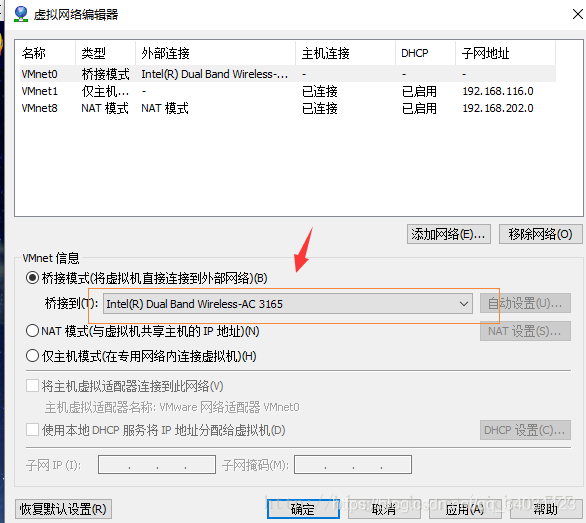Open NAT 设置(S)... button
Viewport: 586px width, 523px height.
tap(525, 331)
